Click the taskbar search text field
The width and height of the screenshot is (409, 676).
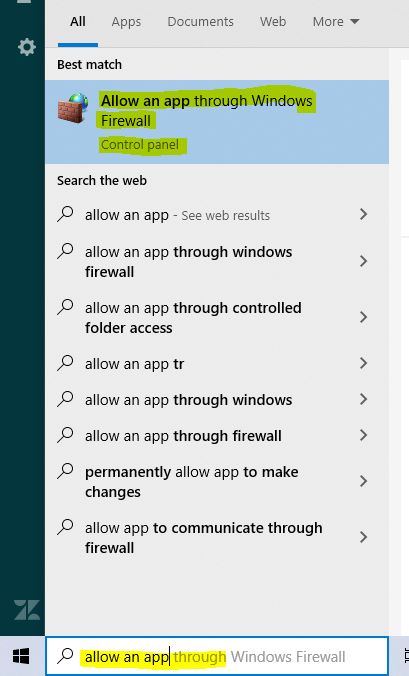click(217, 656)
